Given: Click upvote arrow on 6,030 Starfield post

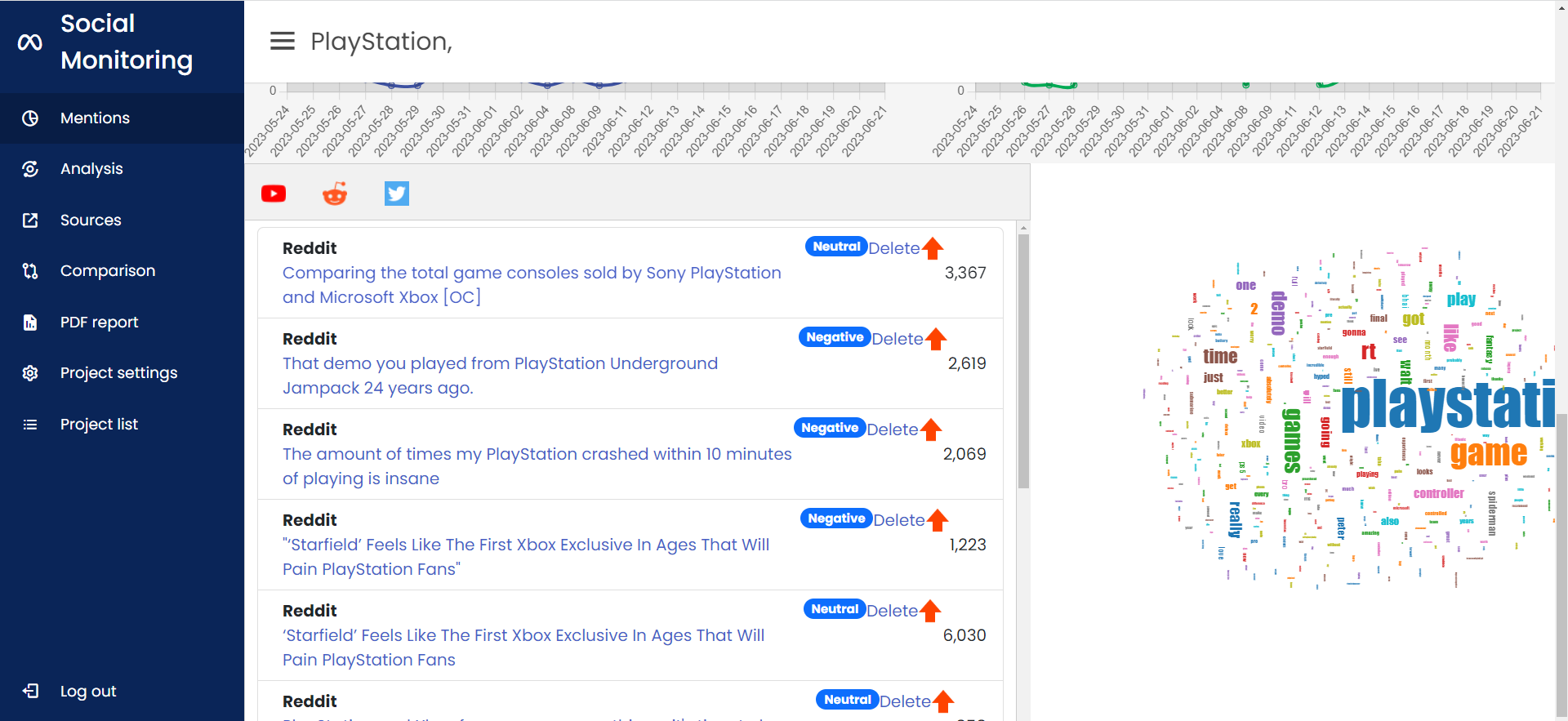Looking at the screenshot, I should pos(930,611).
